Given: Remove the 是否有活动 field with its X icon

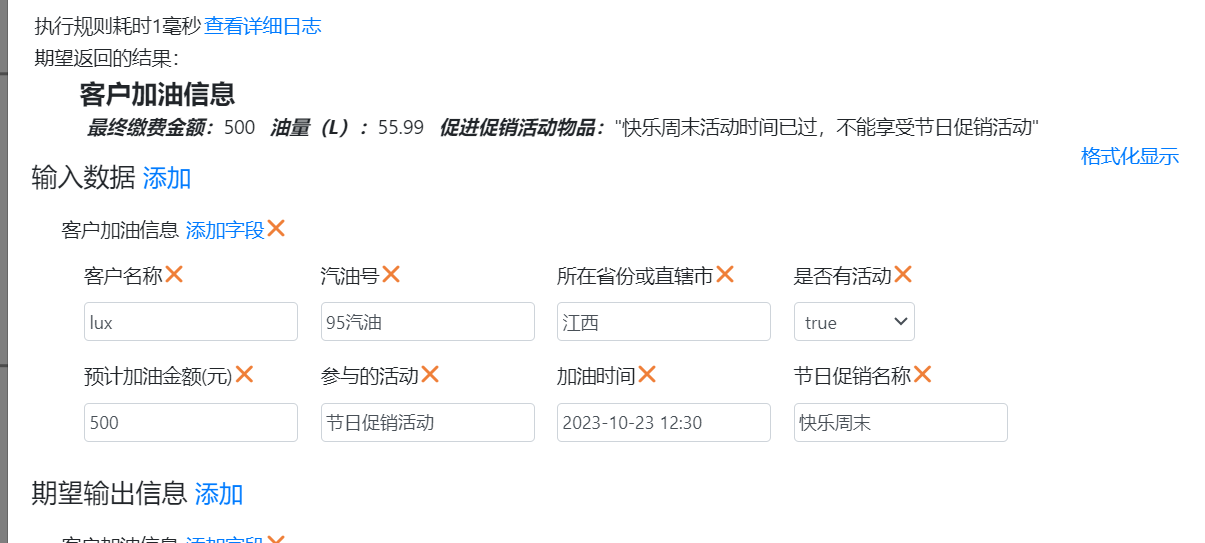Looking at the screenshot, I should click(903, 274).
